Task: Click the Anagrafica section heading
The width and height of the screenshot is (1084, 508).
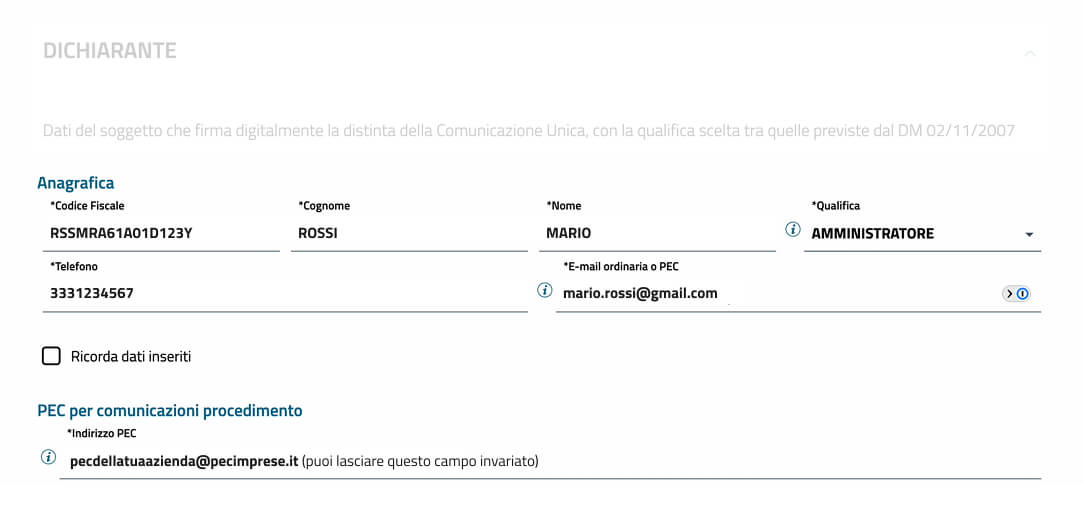Action: [76, 183]
